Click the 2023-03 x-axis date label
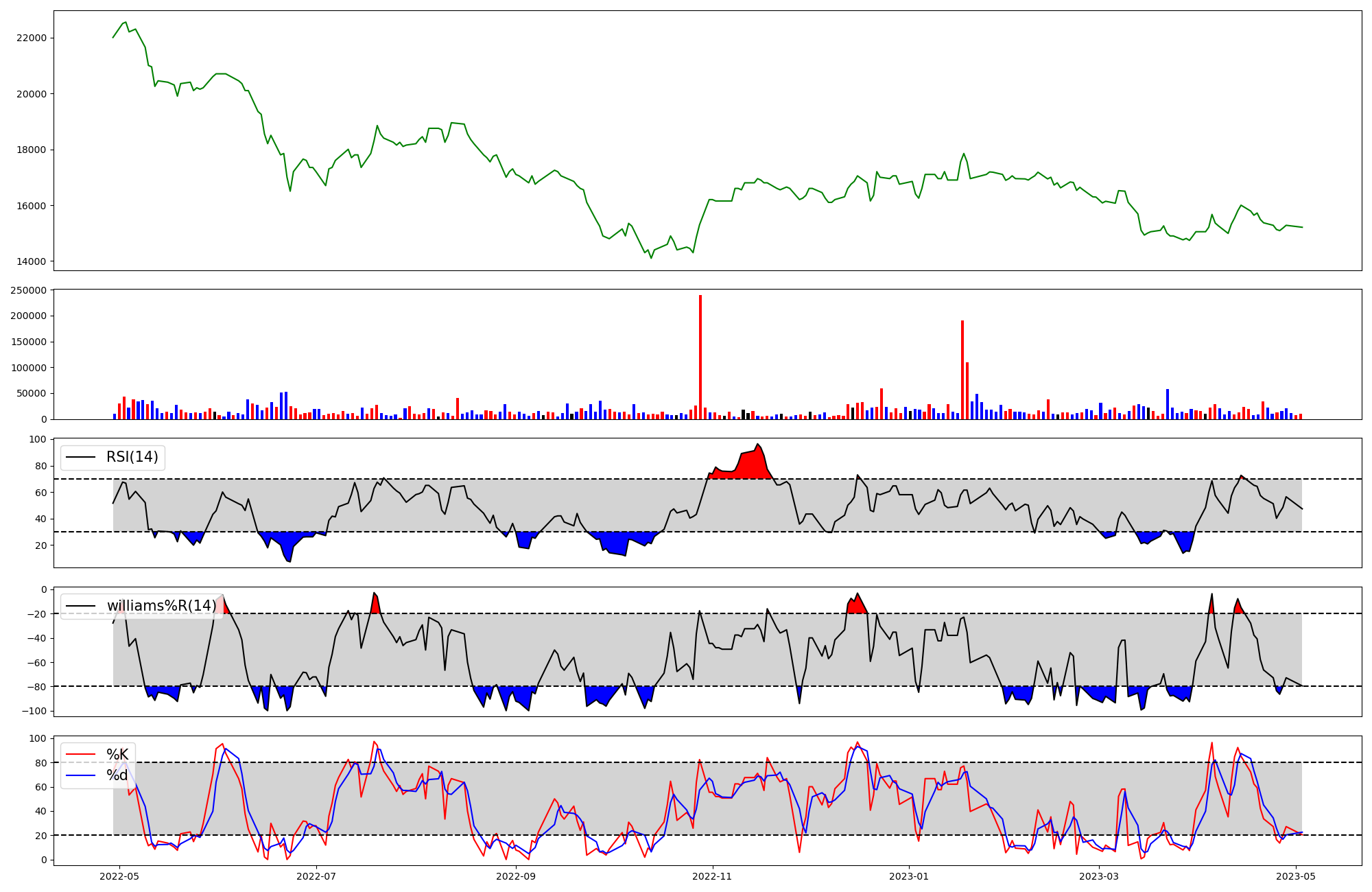The height and width of the screenshot is (892, 1372). pos(1100,876)
